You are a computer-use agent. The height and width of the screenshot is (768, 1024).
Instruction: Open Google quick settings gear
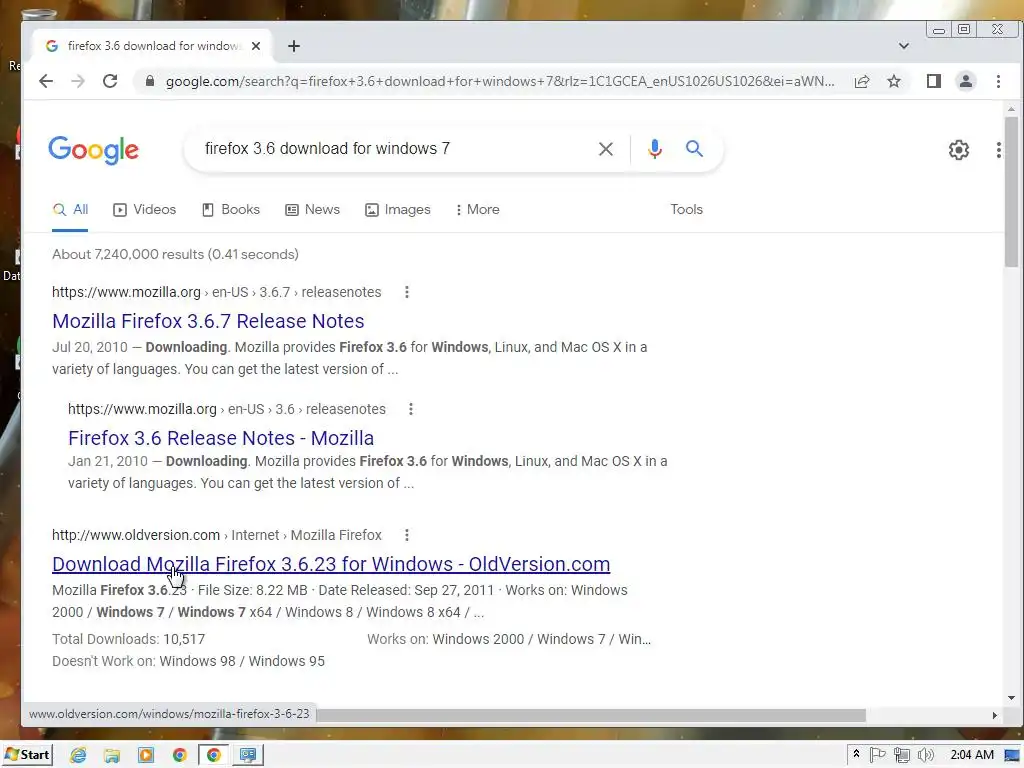tap(959, 150)
